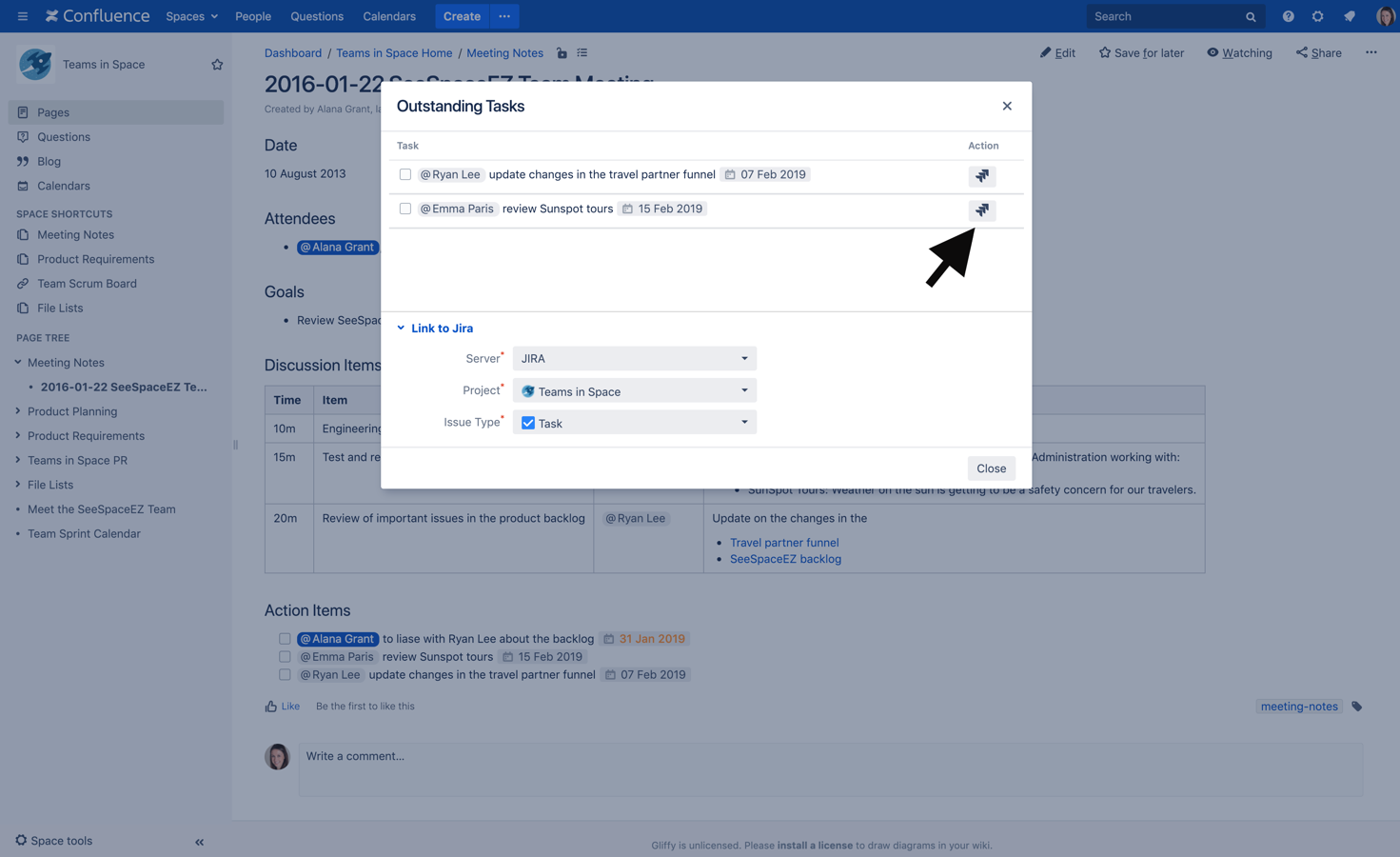Image resolution: width=1400 pixels, height=857 pixels.
Task: Click the Write a comment field
Action: 831,769
